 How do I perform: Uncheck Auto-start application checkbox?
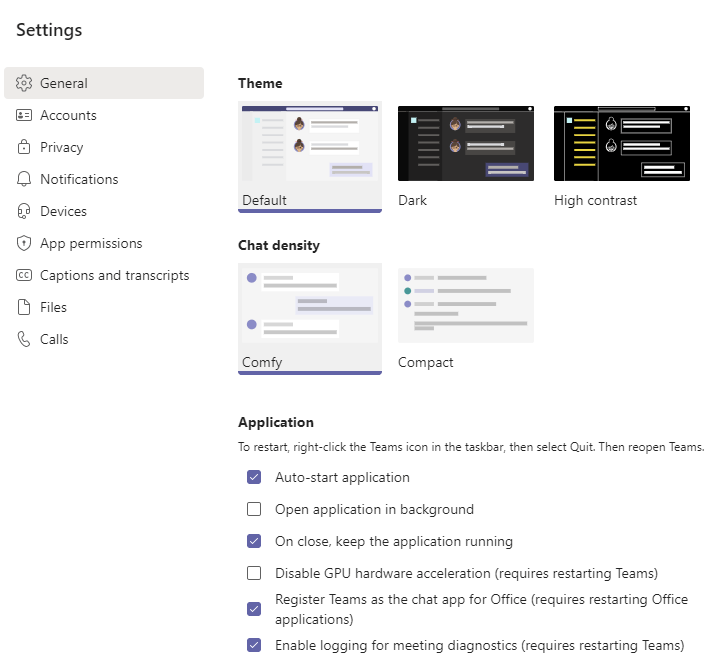(x=254, y=477)
